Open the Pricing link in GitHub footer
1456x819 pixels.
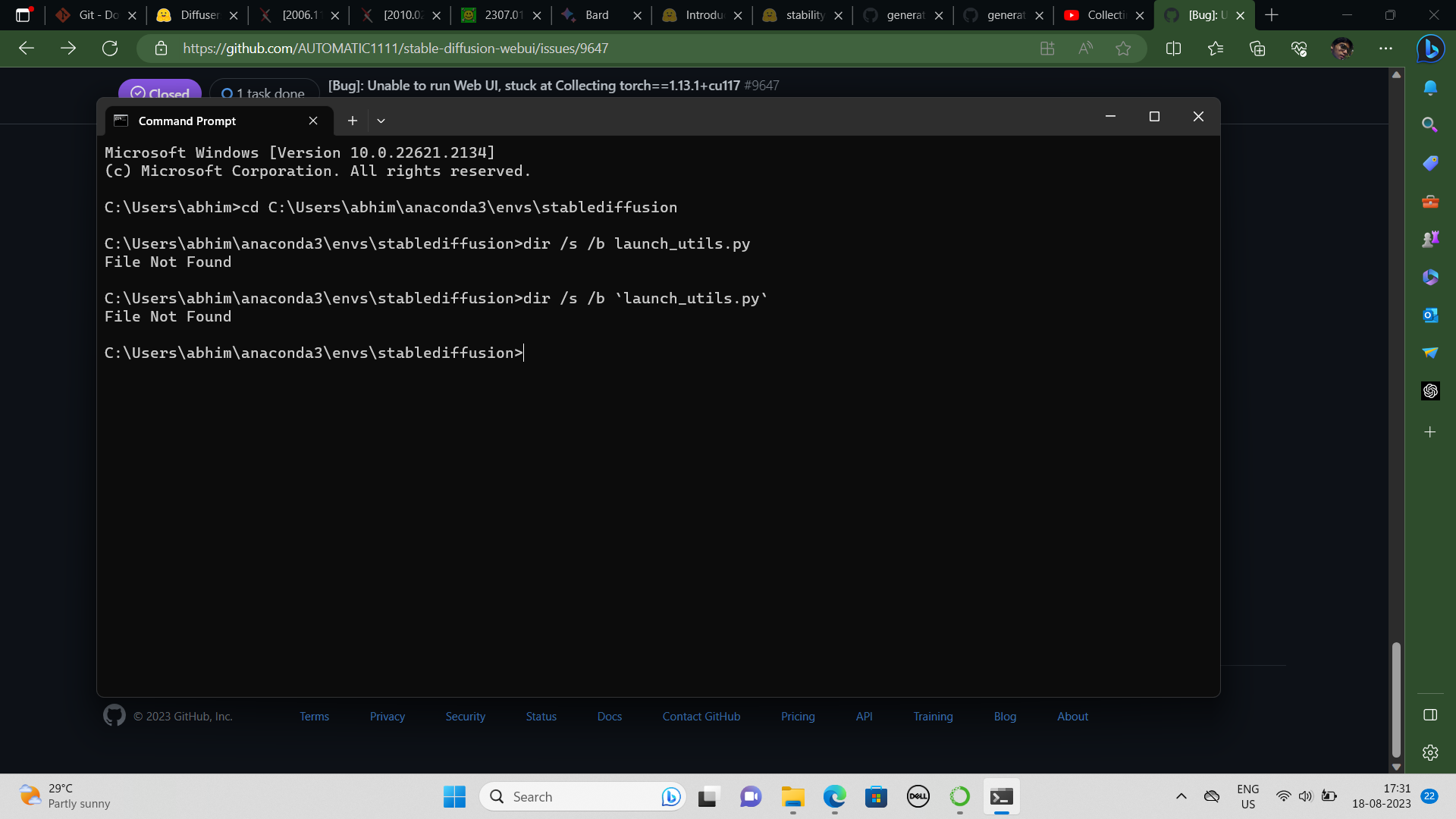pos(798,716)
